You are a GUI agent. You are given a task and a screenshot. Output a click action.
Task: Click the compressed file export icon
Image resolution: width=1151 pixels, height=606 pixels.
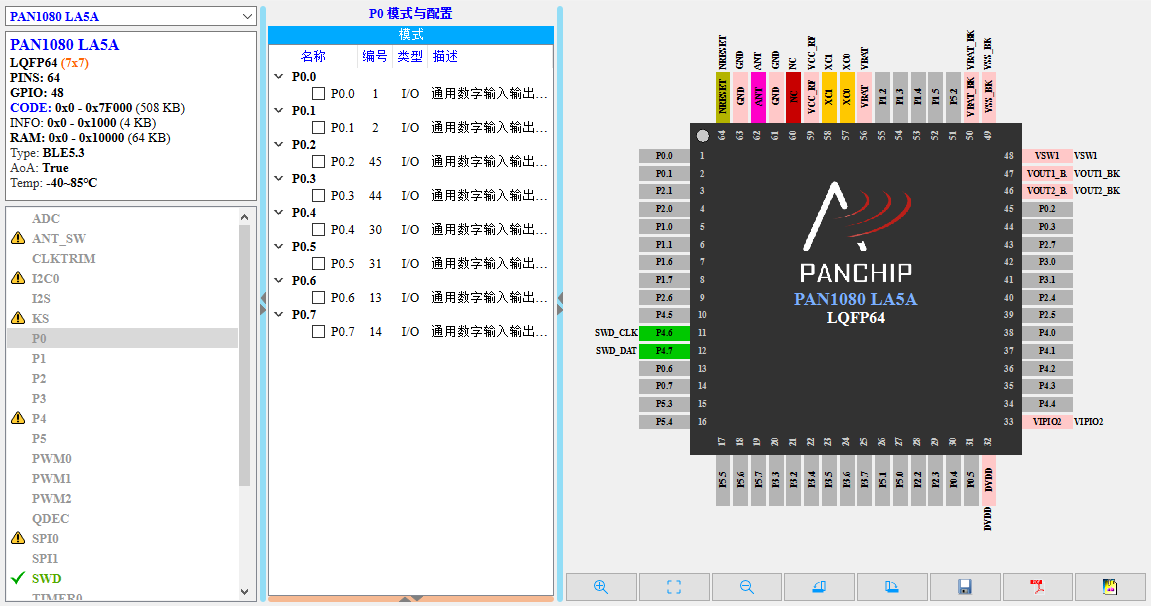(x=1110, y=587)
